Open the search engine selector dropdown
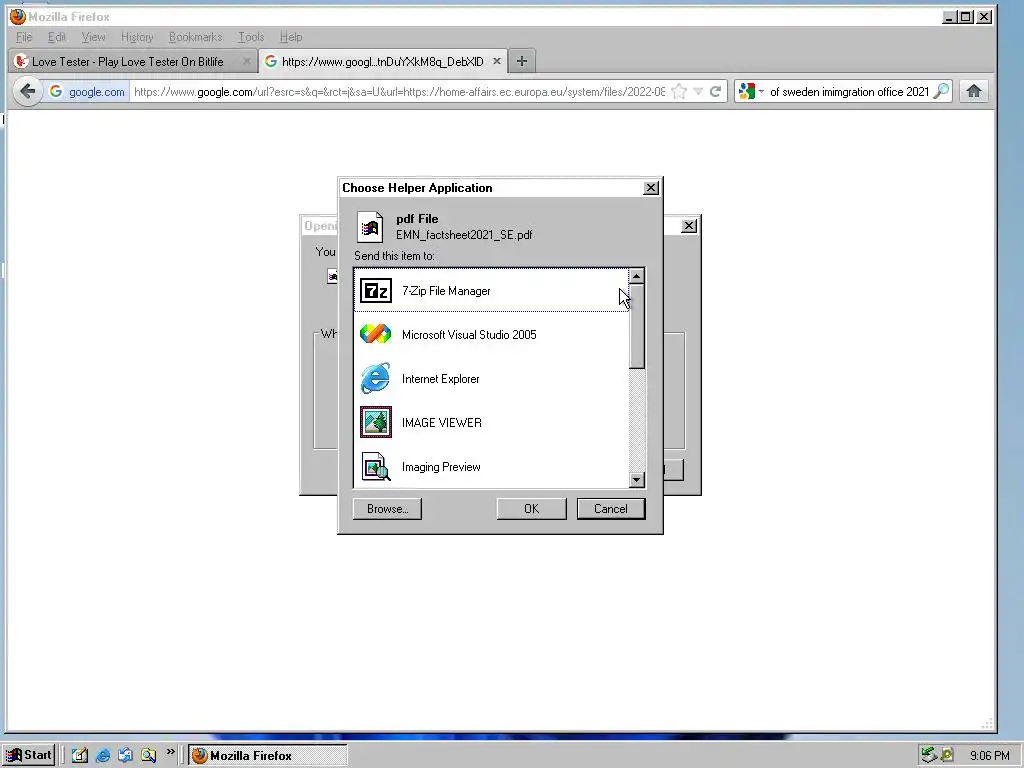The width and height of the screenshot is (1024, 768). pos(751,91)
